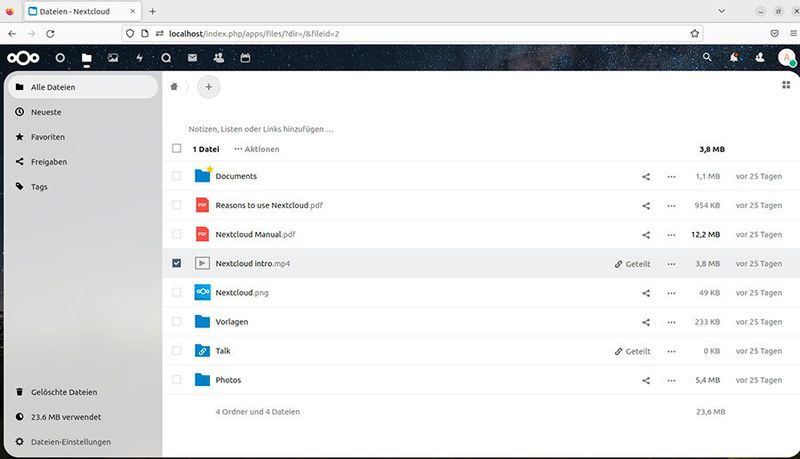Share the Vorlagen folder
The width and height of the screenshot is (800, 459).
(646, 322)
